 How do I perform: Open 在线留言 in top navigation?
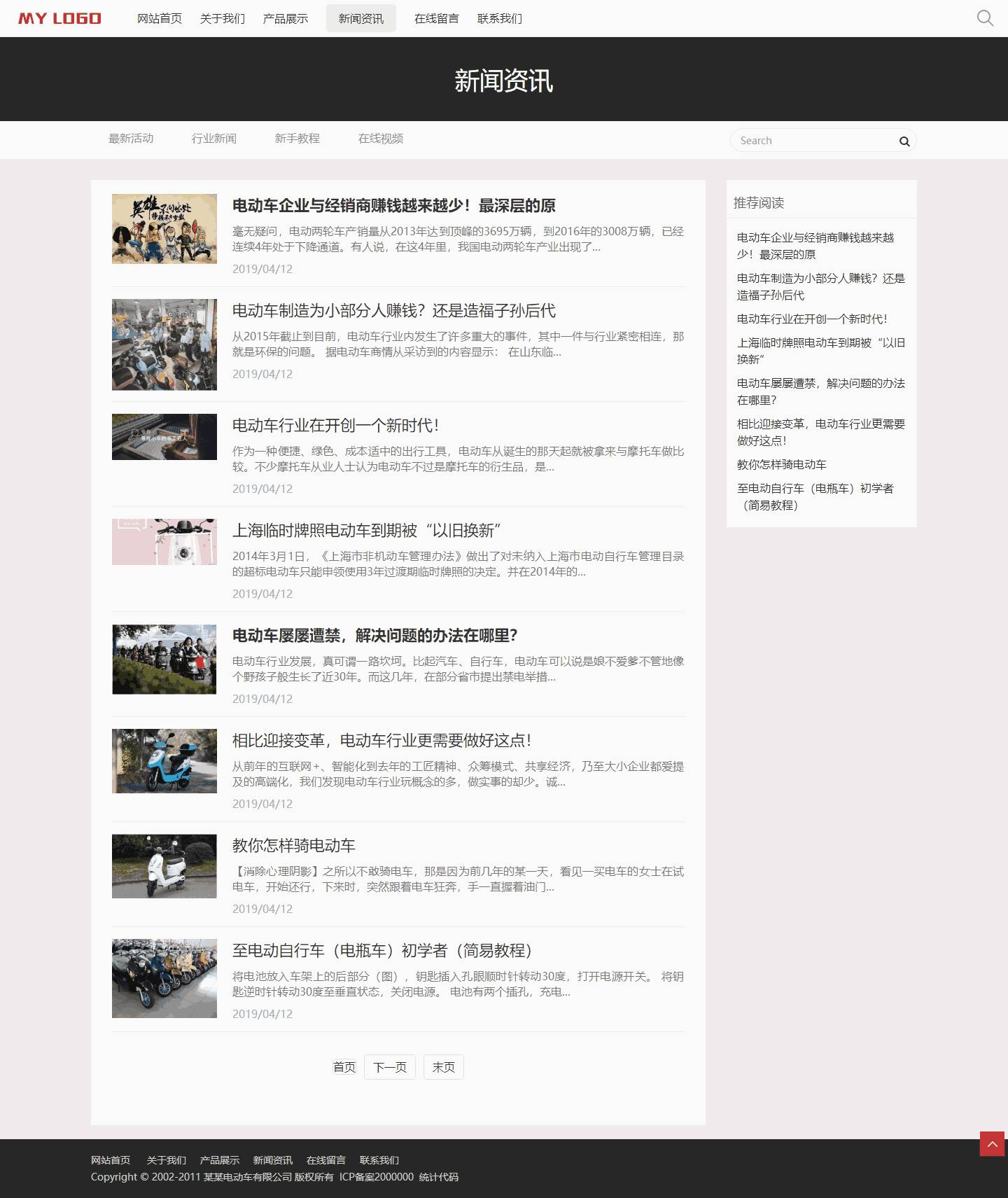[x=437, y=18]
